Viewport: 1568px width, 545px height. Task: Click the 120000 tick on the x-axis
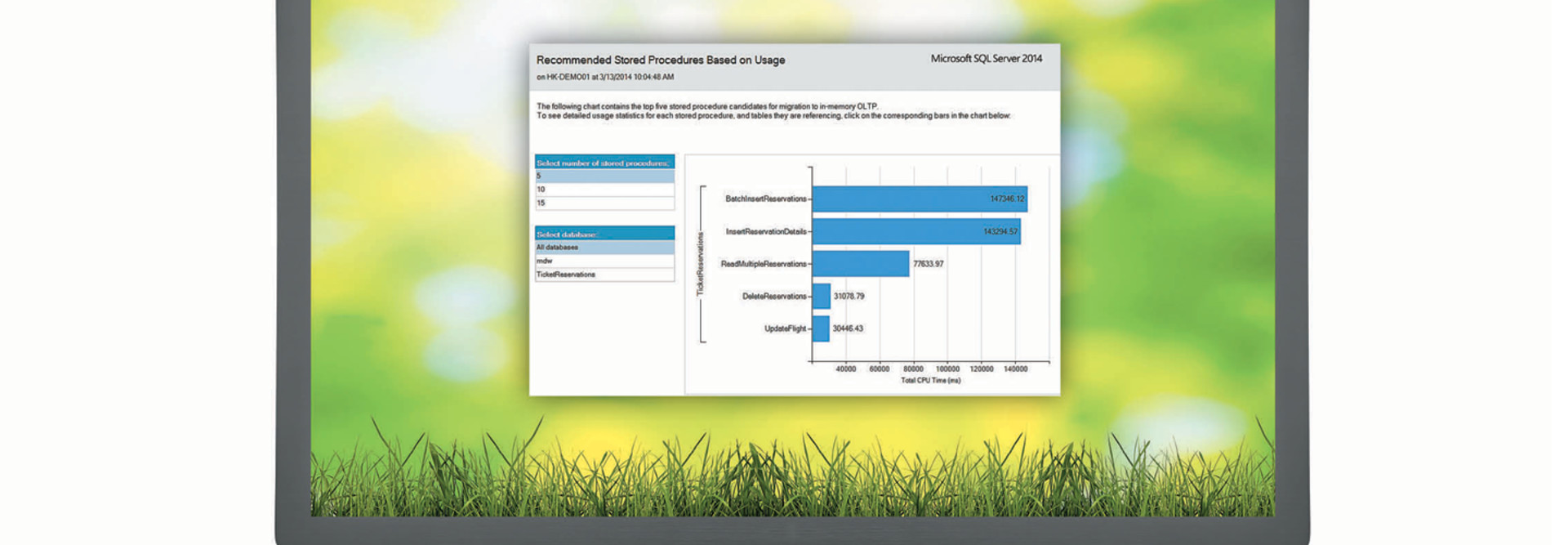coord(982,369)
